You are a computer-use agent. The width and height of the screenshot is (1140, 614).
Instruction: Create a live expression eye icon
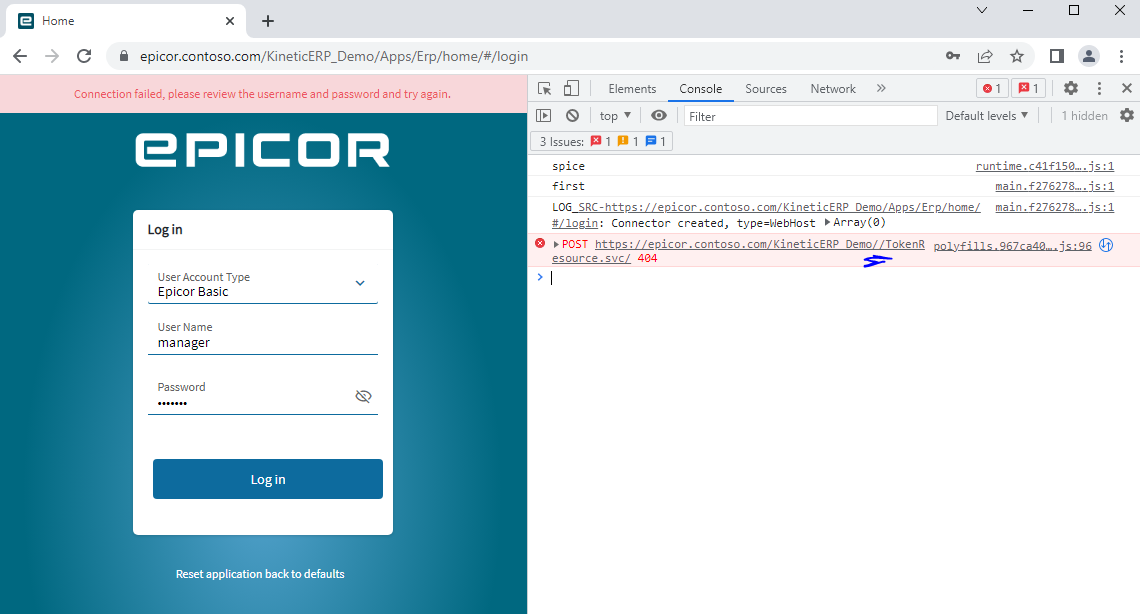659,116
